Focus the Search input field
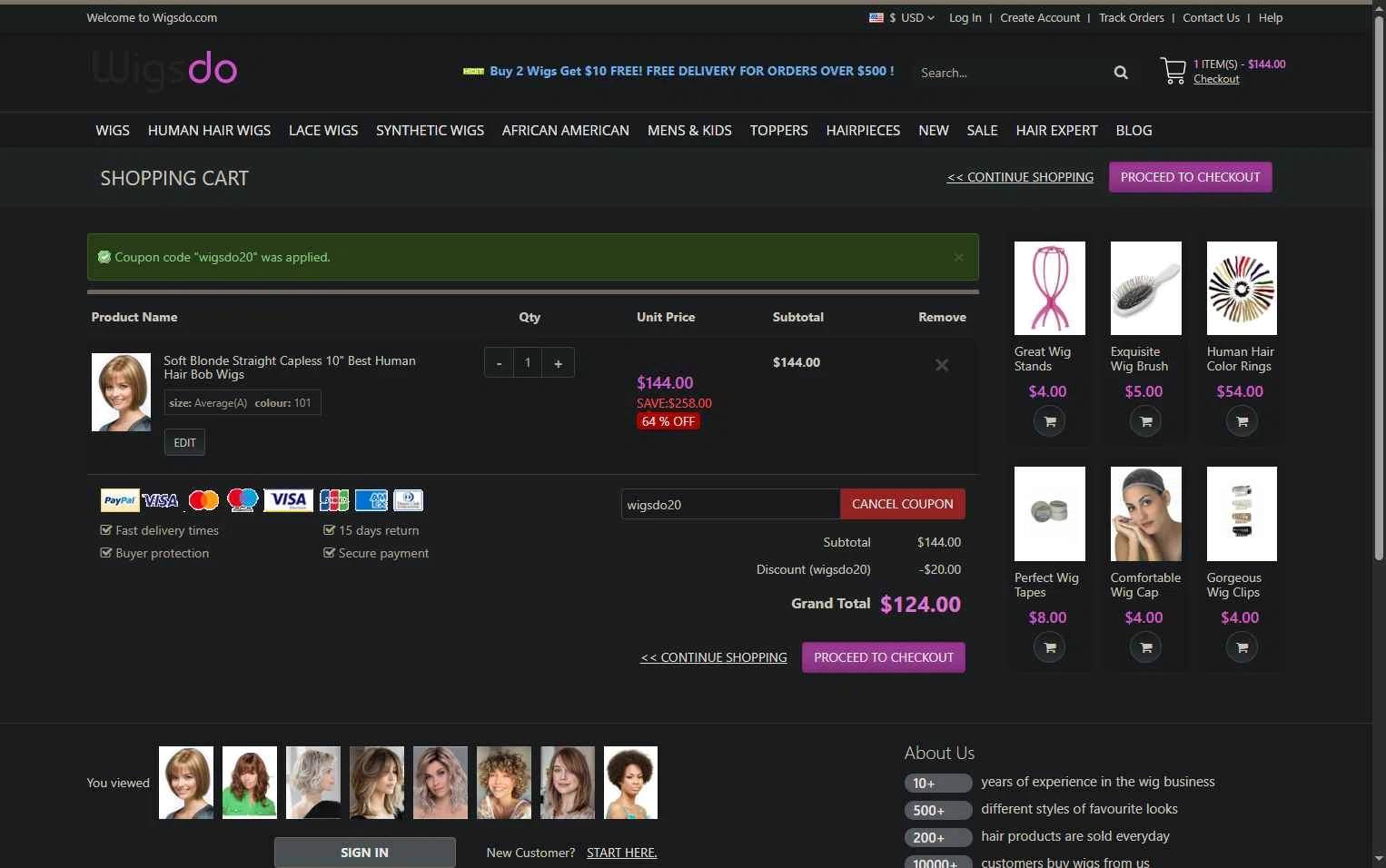The height and width of the screenshot is (868, 1386). (x=1010, y=73)
